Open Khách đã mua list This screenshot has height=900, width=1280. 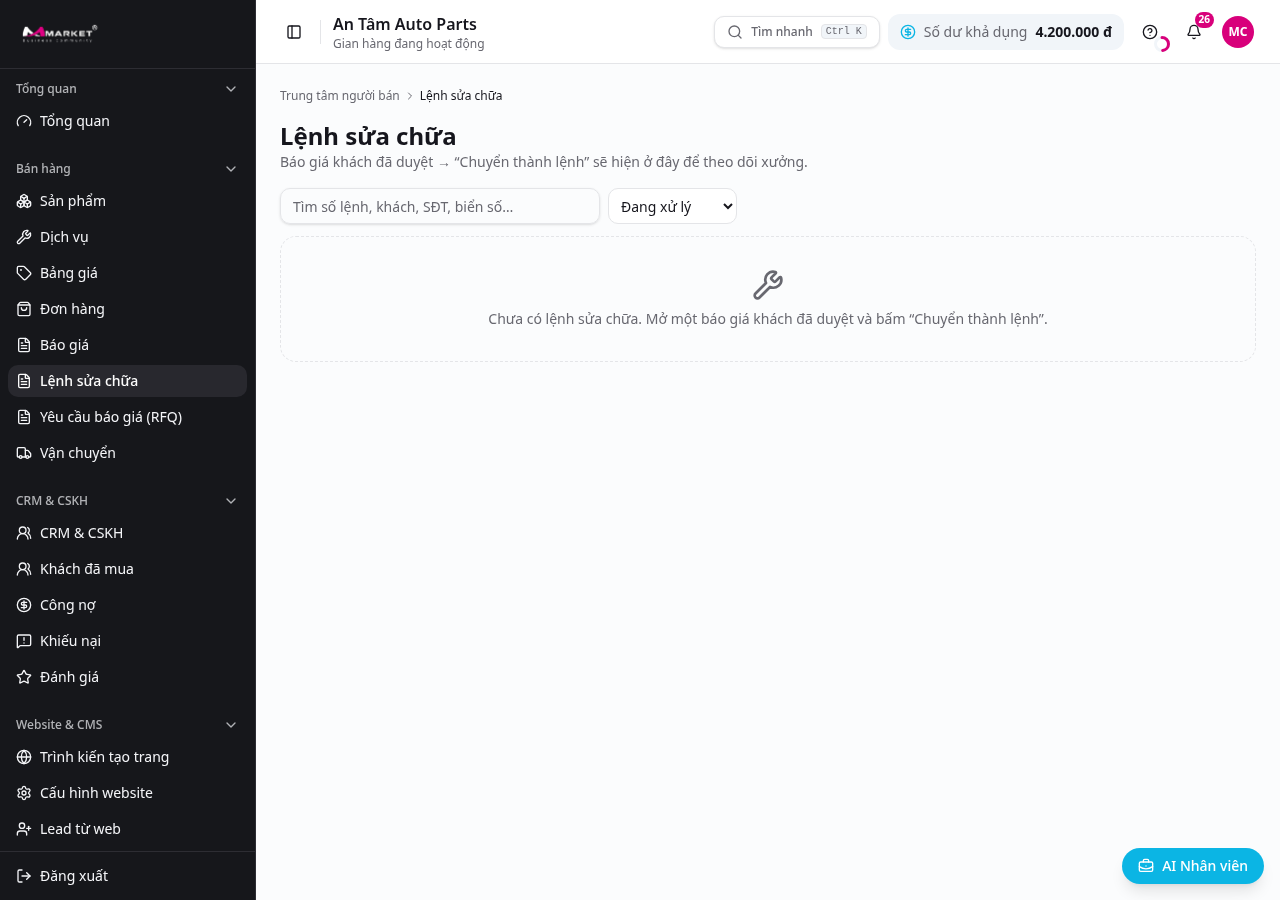click(127, 569)
